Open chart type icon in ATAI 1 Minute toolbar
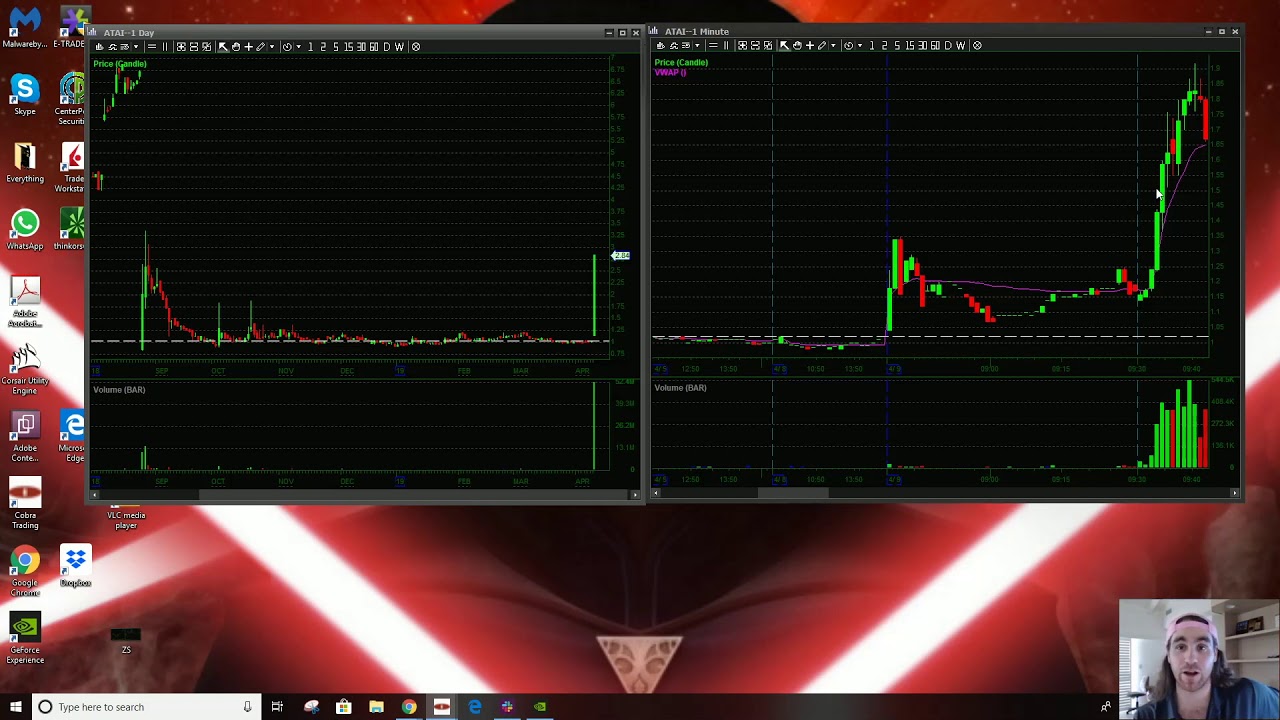The width and height of the screenshot is (1280, 720). click(661, 45)
